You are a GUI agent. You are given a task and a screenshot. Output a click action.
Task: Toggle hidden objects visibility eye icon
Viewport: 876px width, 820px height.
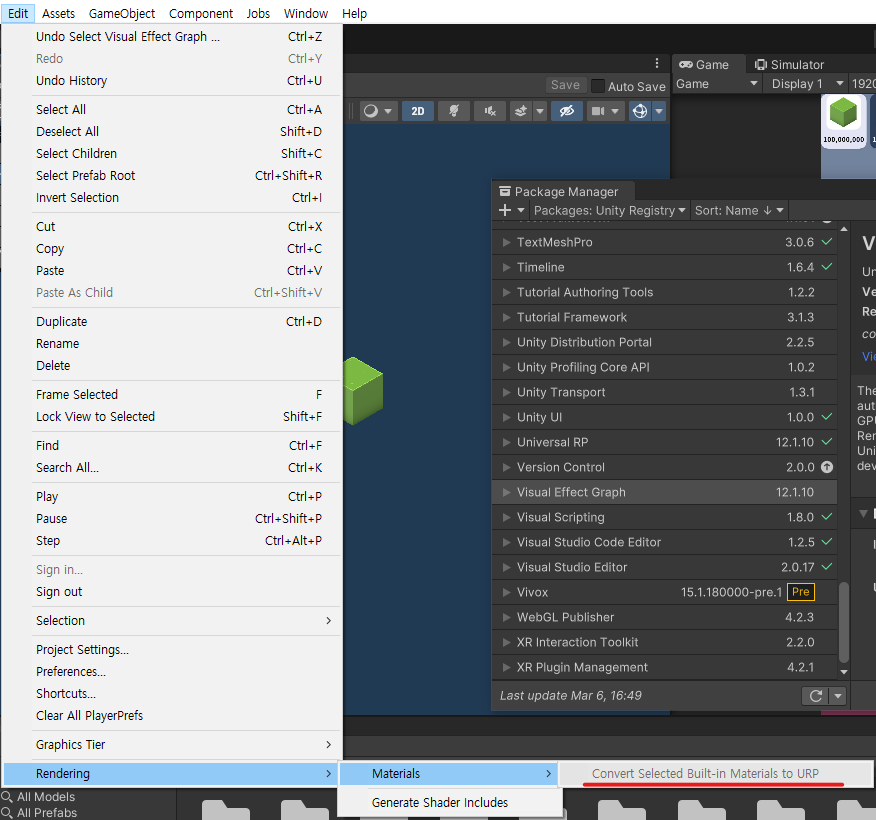(x=566, y=111)
